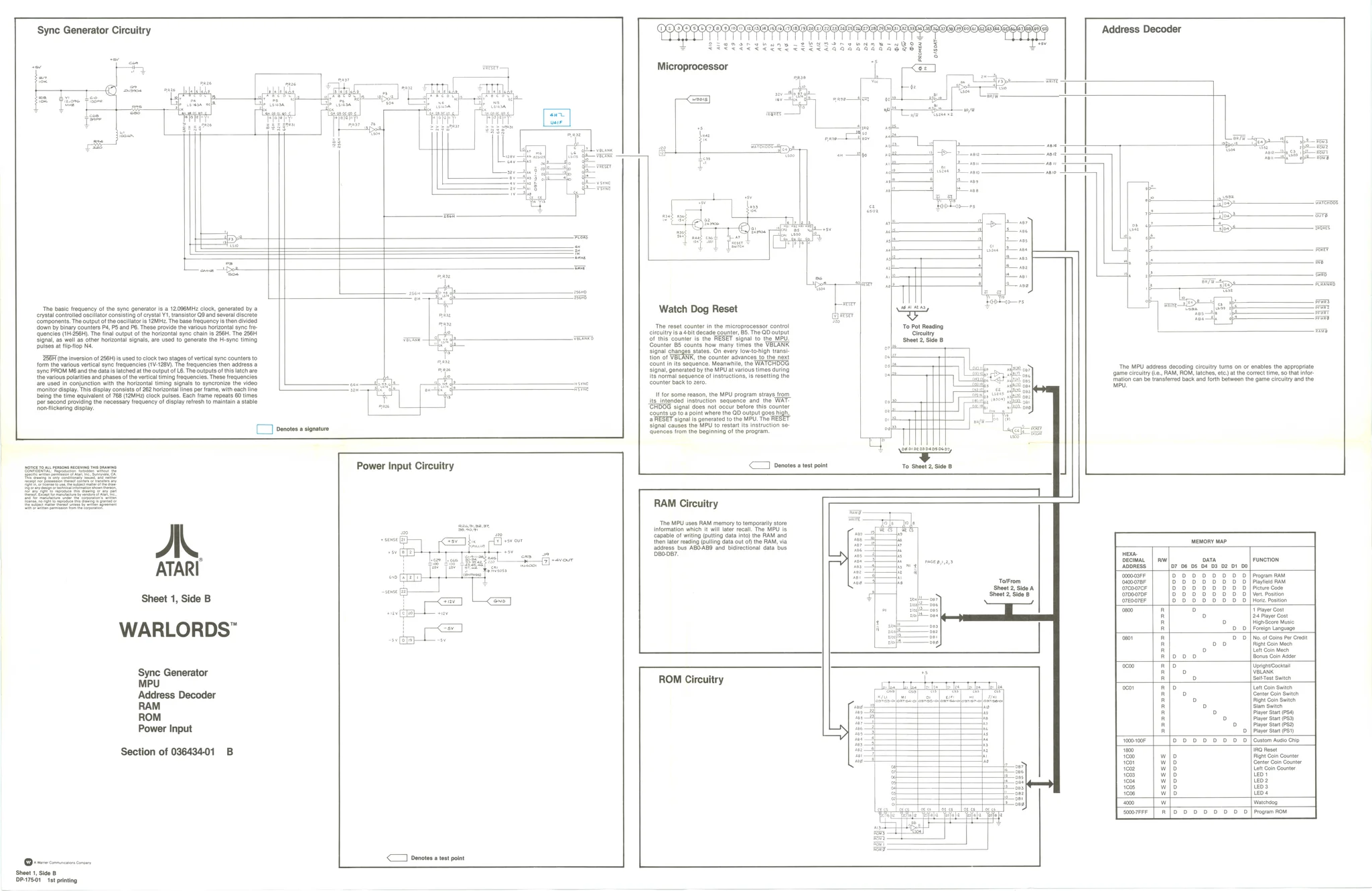Click "LED 4" function entry
Viewport: 1372px width, 891px height.
point(1261,793)
